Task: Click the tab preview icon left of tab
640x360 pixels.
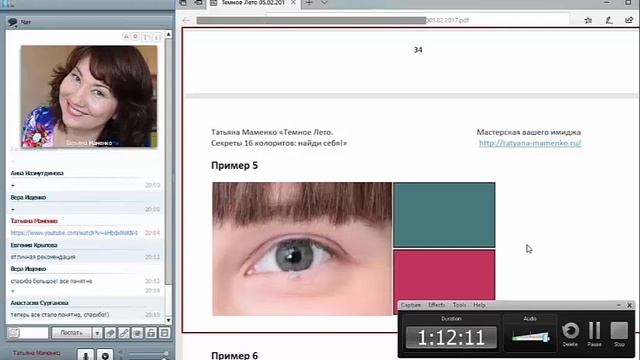Action: click(x=183, y=2)
